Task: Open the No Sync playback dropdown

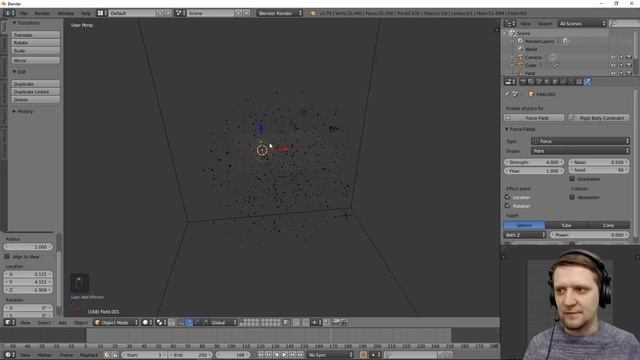Action: 330,355
